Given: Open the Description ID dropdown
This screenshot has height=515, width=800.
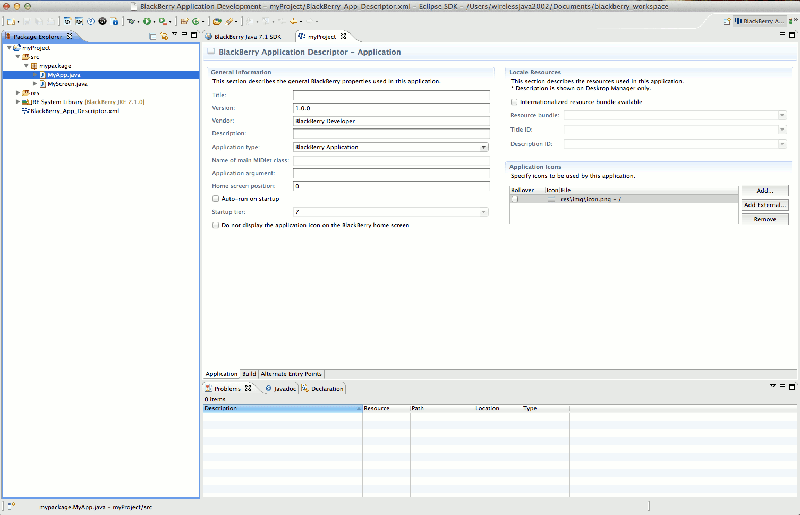Looking at the screenshot, I should click(782, 144).
